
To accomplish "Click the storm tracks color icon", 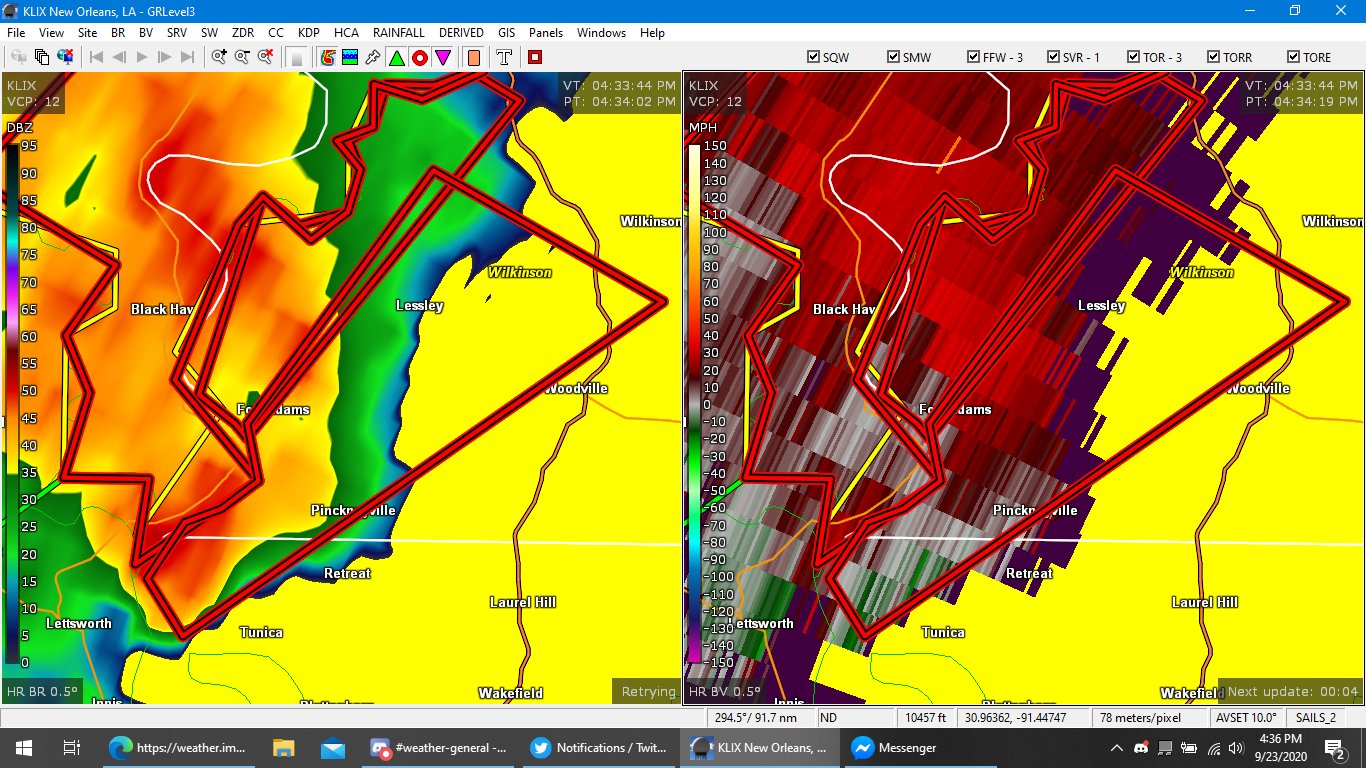I will (327, 57).
